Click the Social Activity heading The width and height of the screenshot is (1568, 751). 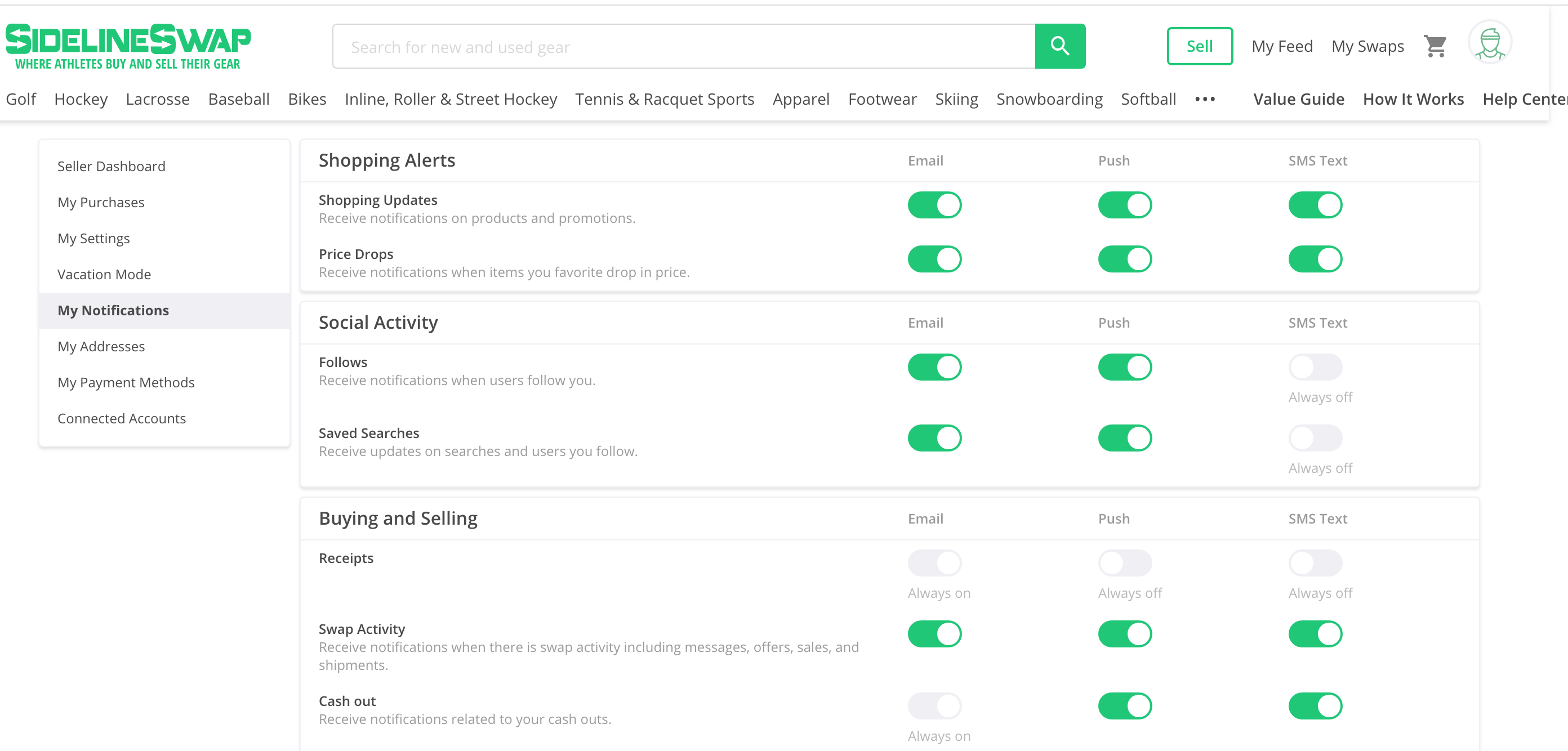378,323
